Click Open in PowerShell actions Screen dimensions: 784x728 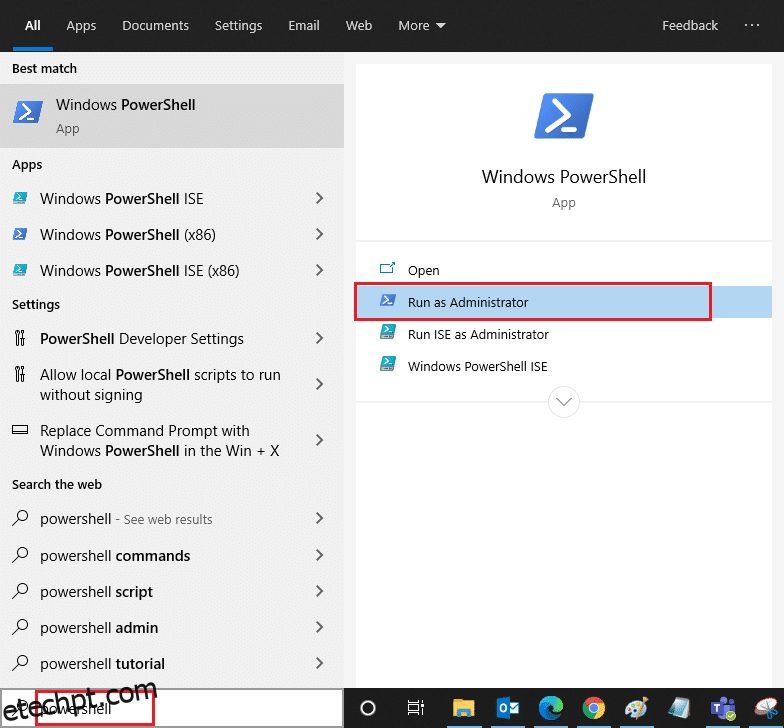[x=564, y=270]
